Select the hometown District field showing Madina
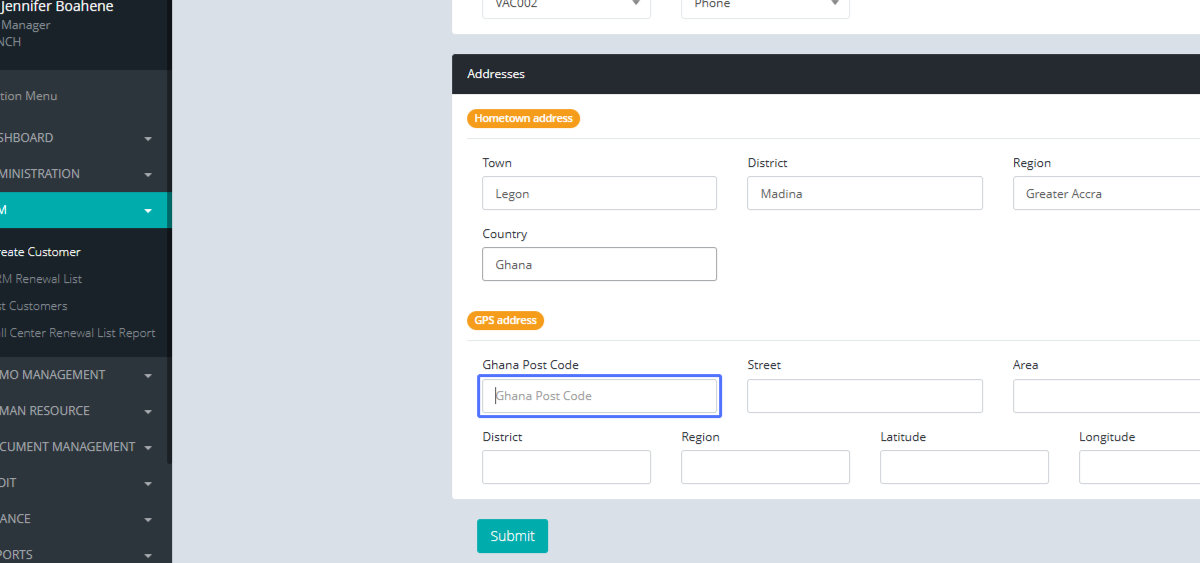 [864, 194]
